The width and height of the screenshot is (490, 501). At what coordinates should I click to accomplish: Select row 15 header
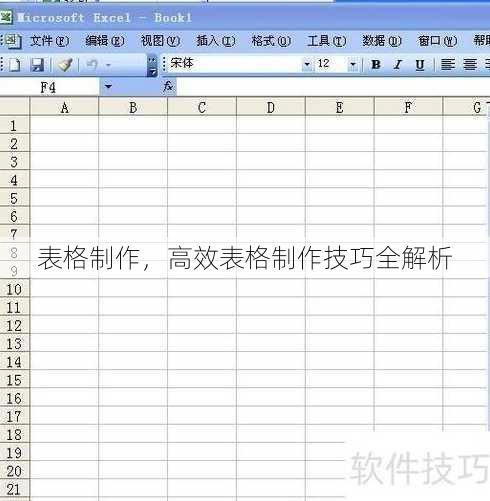click(14, 380)
